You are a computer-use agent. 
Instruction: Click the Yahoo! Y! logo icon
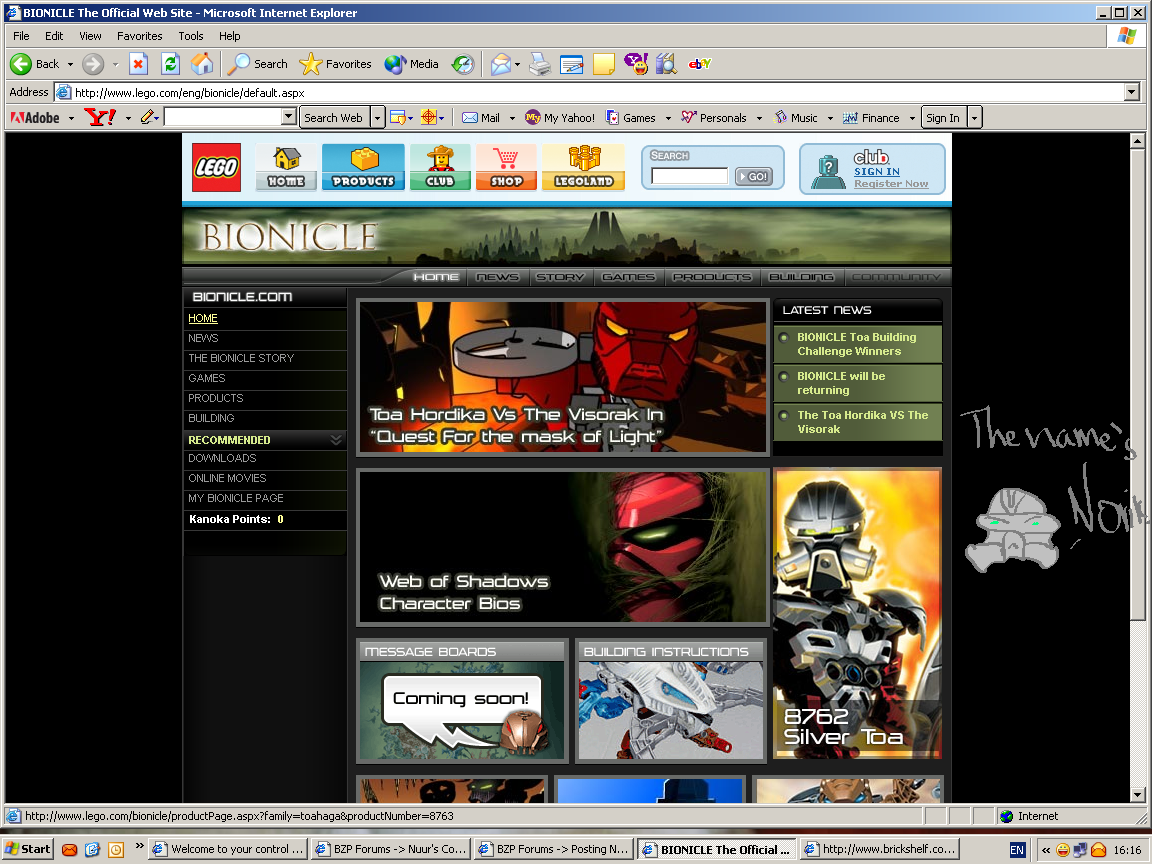coord(100,118)
